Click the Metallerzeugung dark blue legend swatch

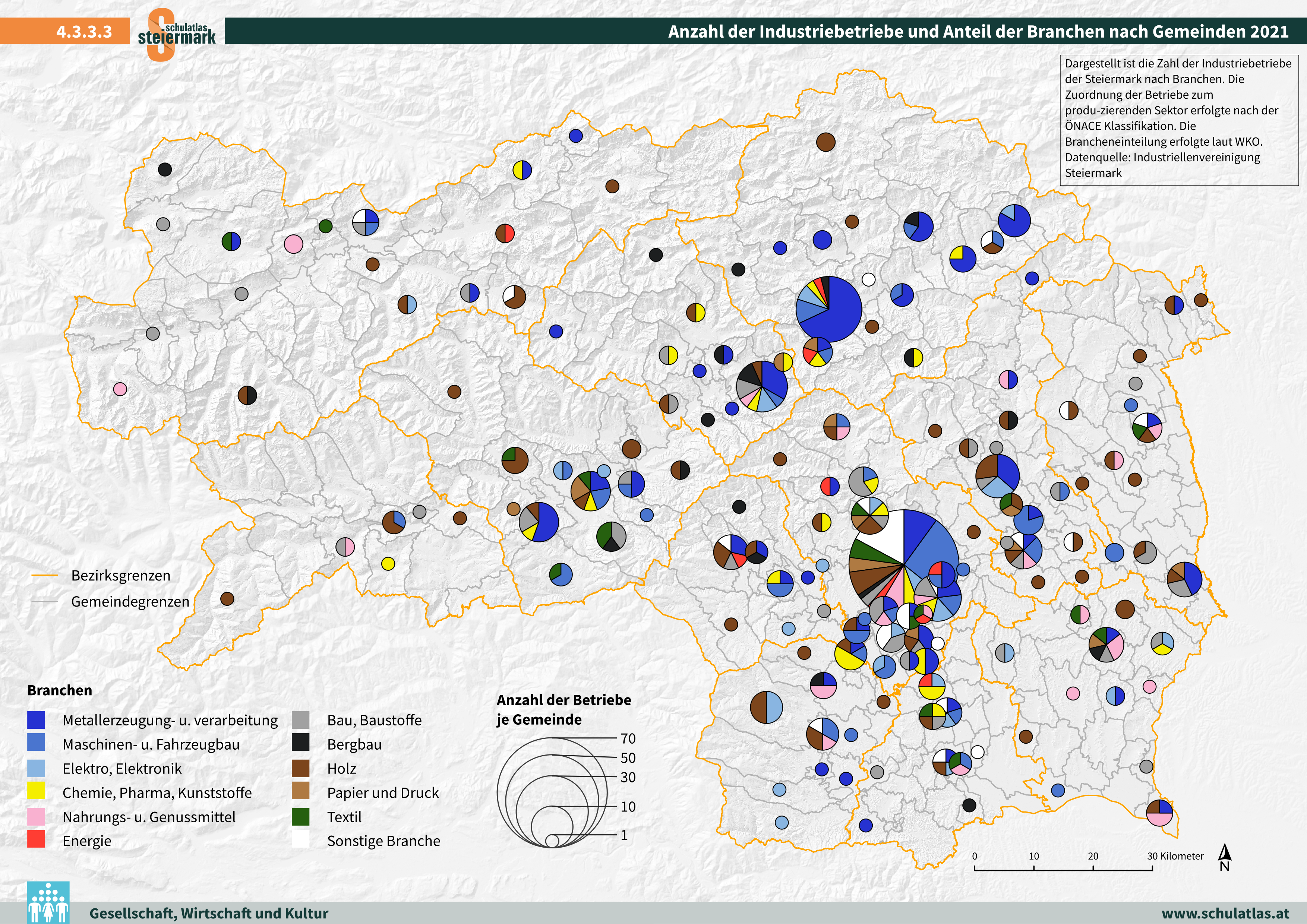point(36,720)
